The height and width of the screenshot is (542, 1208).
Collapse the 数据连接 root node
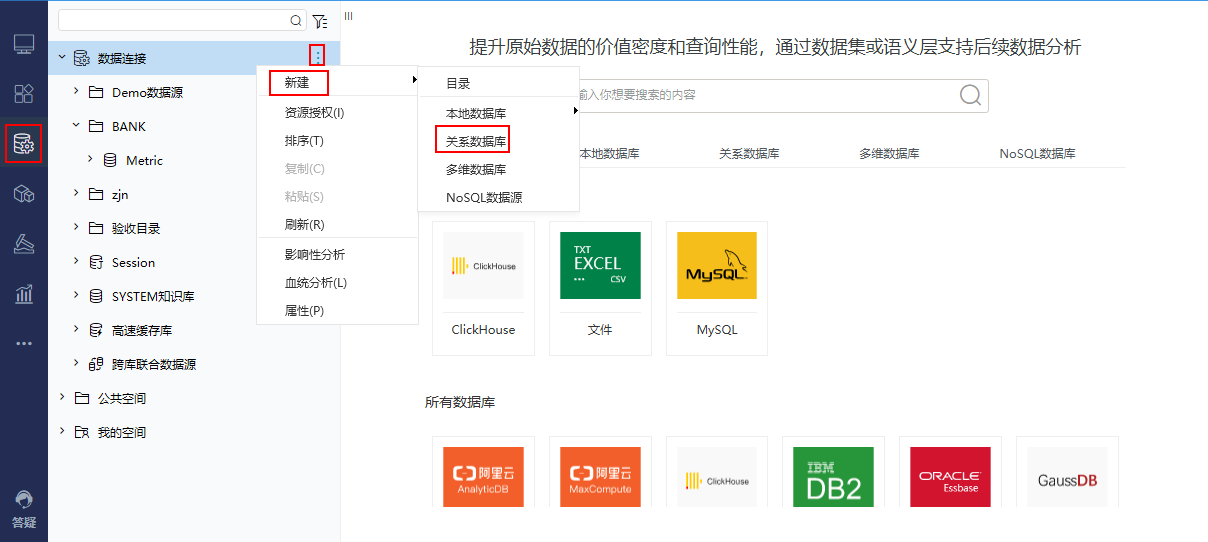(x=62, y=57)
